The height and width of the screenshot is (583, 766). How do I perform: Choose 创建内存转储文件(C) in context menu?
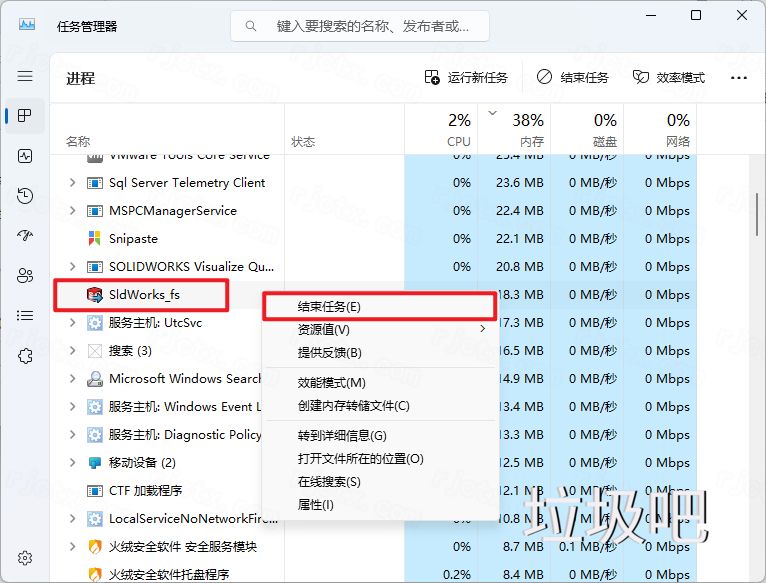pyautogui.click(x=380, y=406)
